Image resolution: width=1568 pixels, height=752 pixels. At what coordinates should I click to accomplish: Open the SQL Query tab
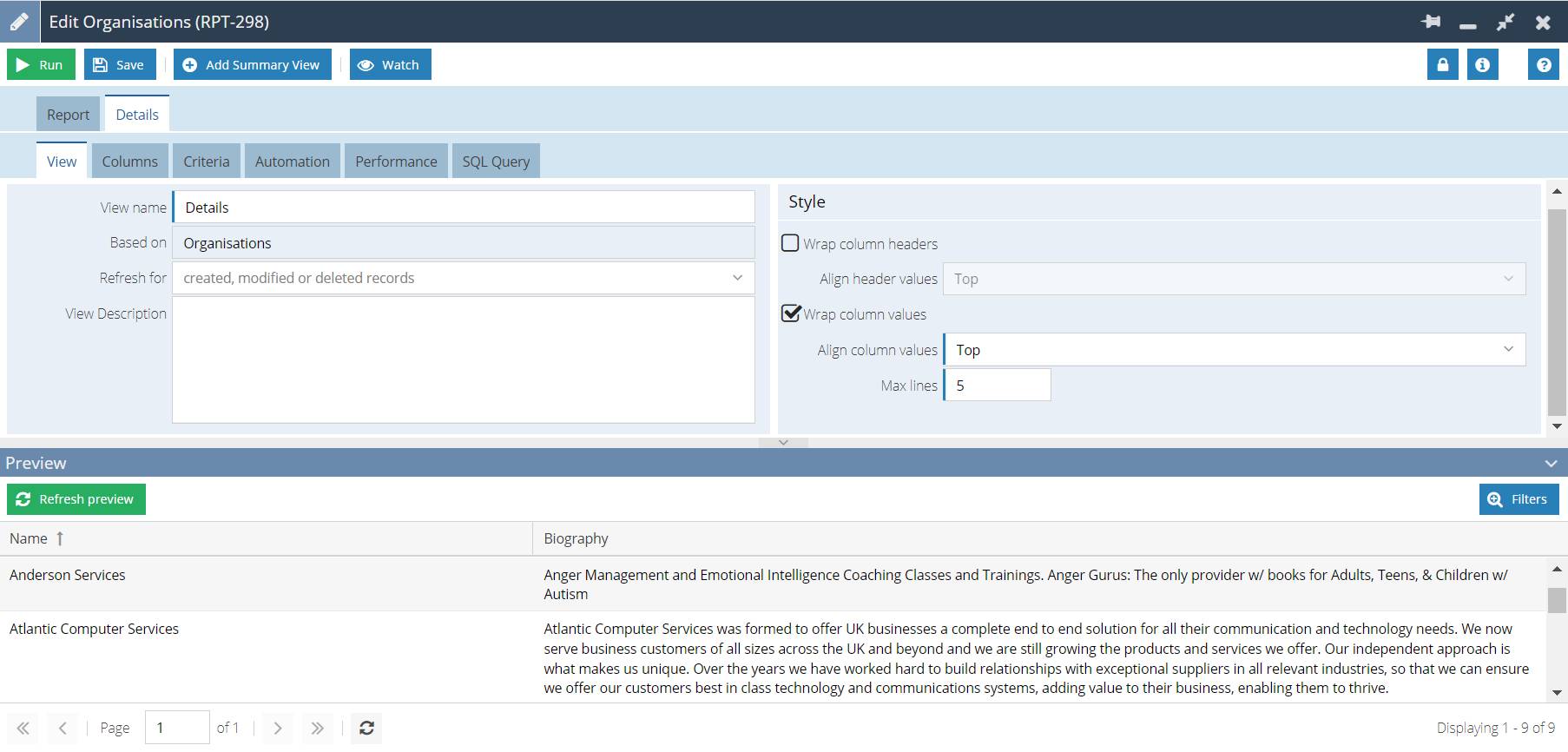point(496,162)
